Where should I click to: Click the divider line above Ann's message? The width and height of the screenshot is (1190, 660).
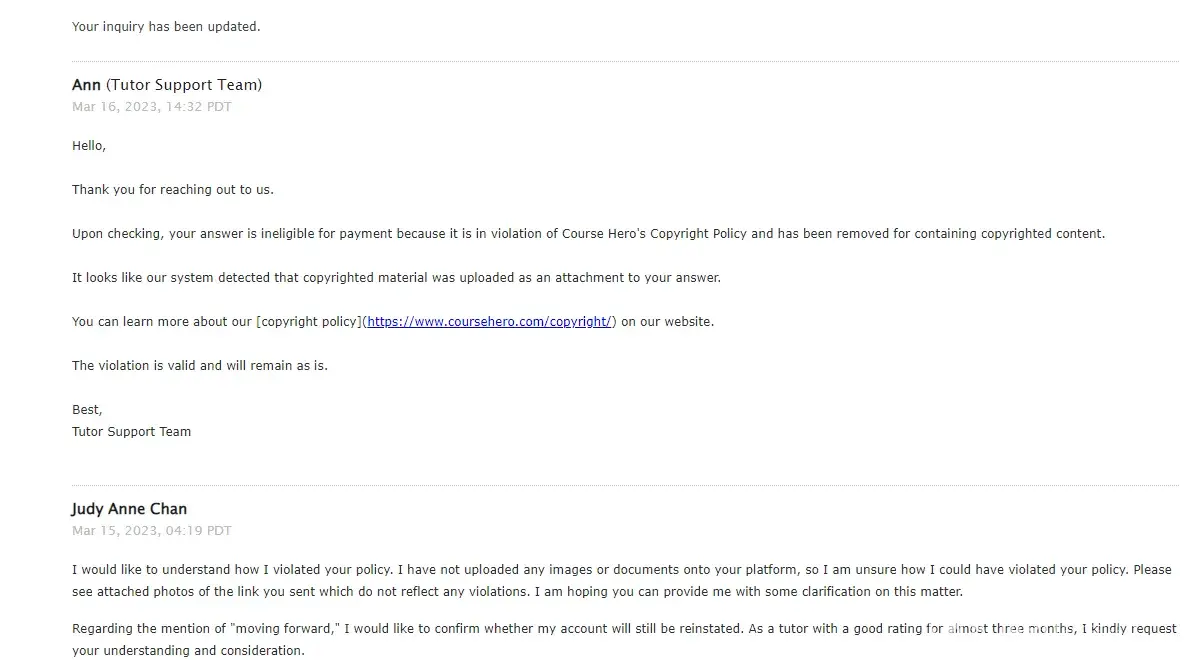pyautogui.click(x=625, y=62)
